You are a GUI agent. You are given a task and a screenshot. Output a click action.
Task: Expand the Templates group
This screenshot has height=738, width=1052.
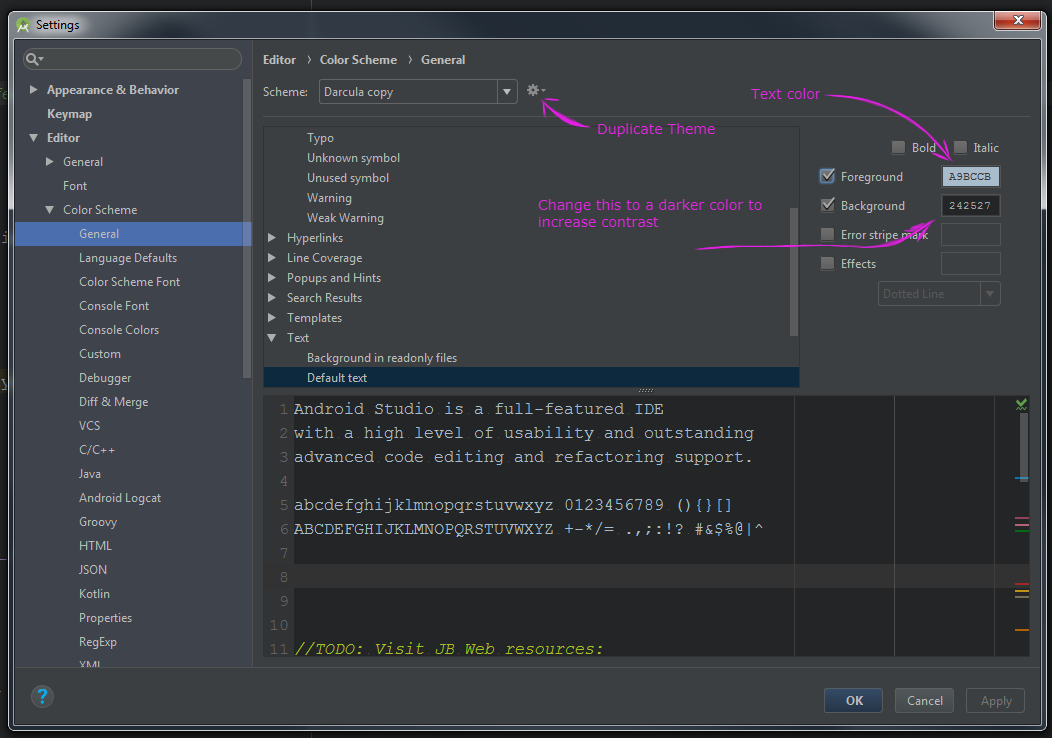[x=272, y=317]
